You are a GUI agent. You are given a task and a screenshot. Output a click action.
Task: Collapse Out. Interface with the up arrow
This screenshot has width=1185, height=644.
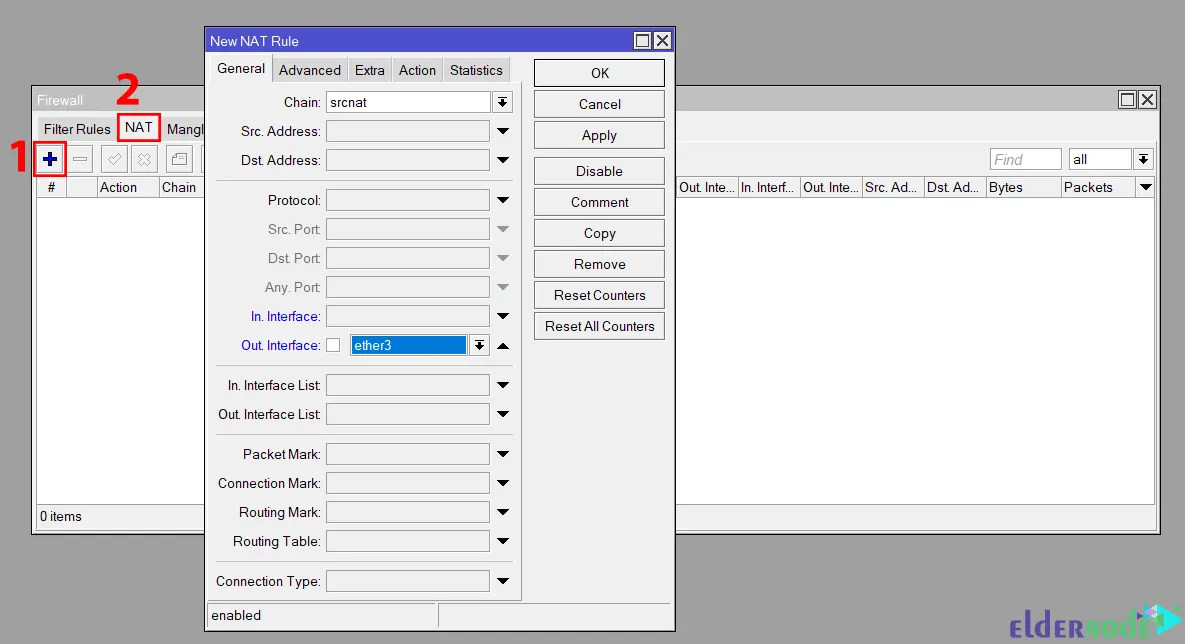point(503,346)
